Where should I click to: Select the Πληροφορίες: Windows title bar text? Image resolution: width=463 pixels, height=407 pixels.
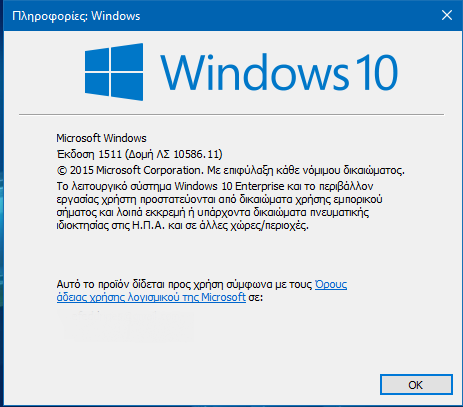click(x=76, y=16)
